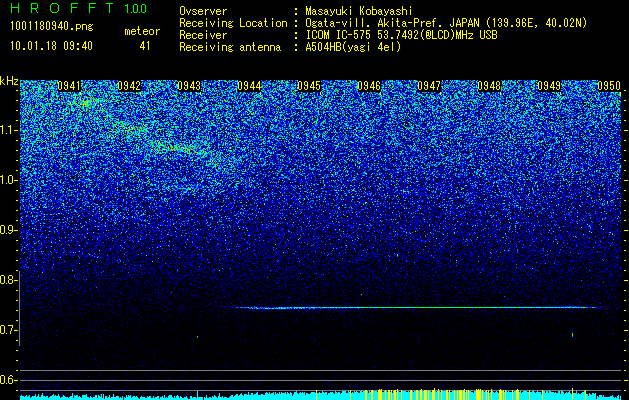Click the 0945 time marker
Screen dimensions: 629x400
pyautogui.click(x=309, y=86)
